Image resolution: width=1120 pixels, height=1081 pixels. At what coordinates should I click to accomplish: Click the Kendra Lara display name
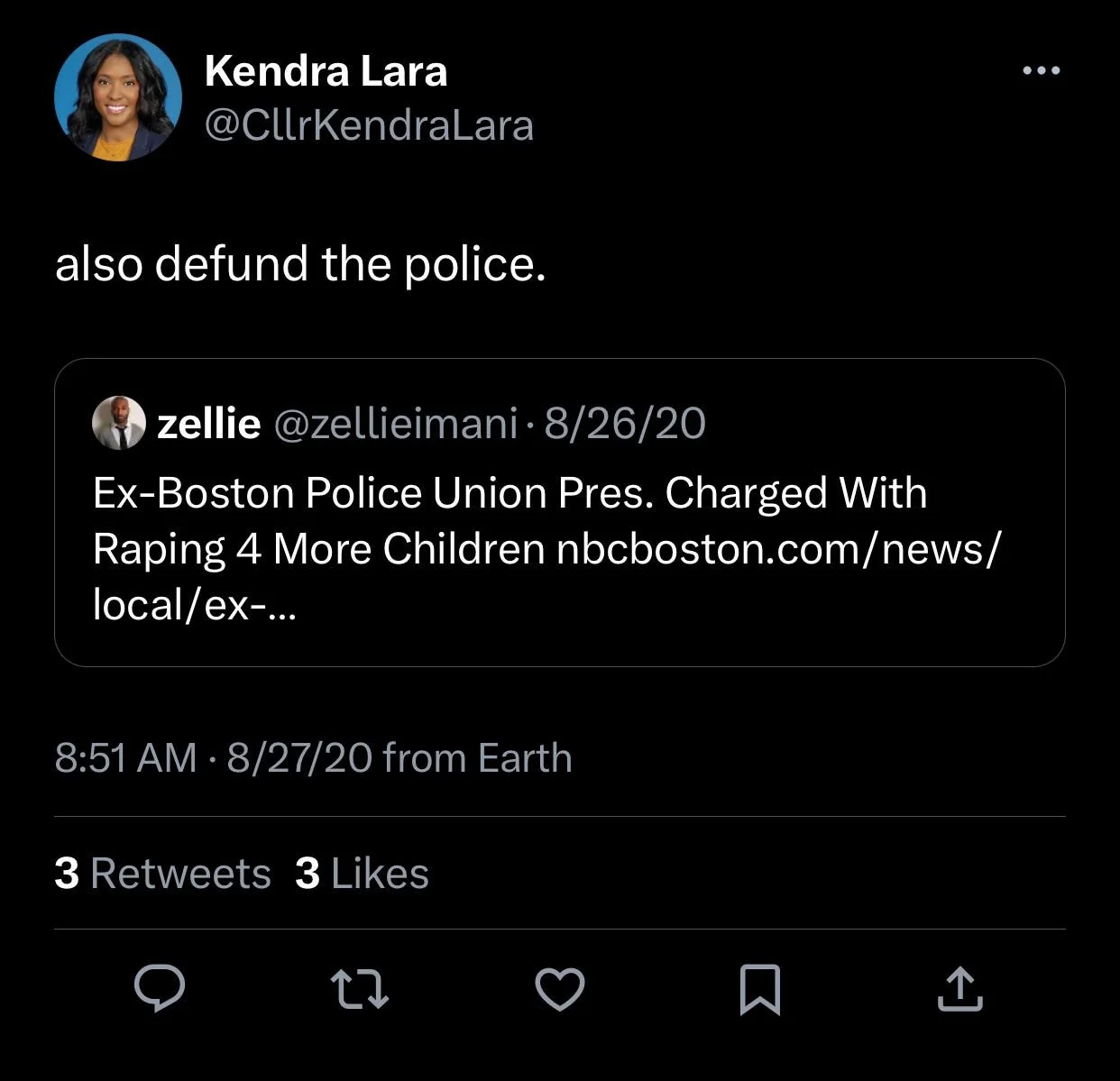(x=326, y=71)
